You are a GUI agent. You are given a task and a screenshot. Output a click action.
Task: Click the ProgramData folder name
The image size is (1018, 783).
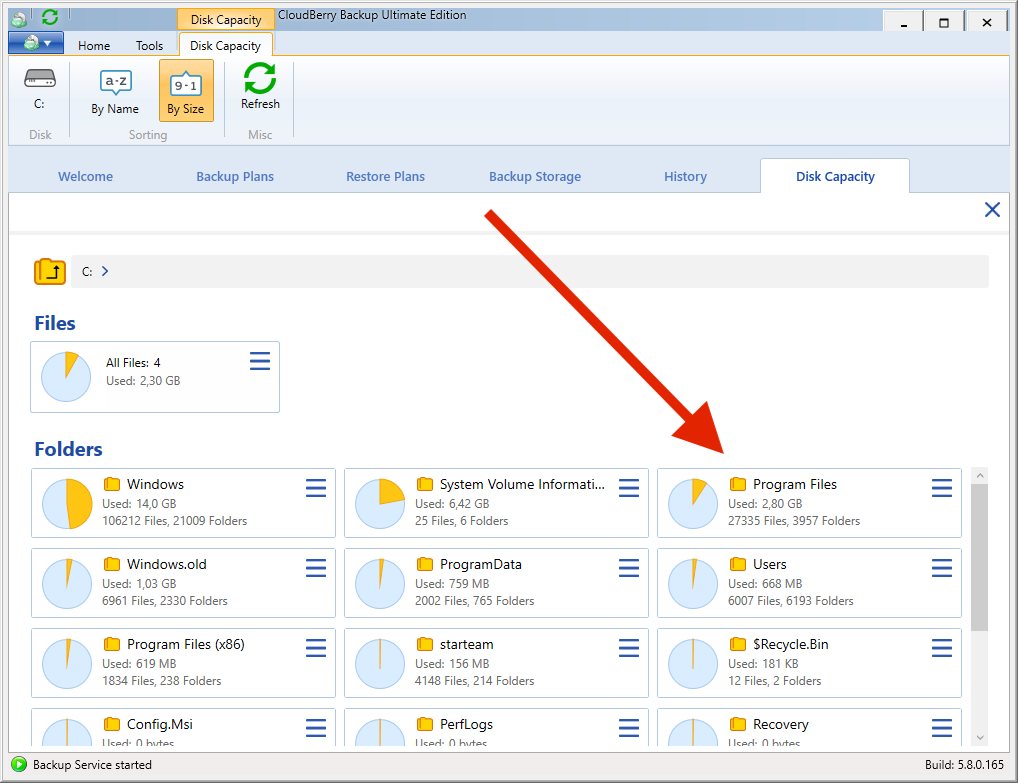tap(480, 564)
